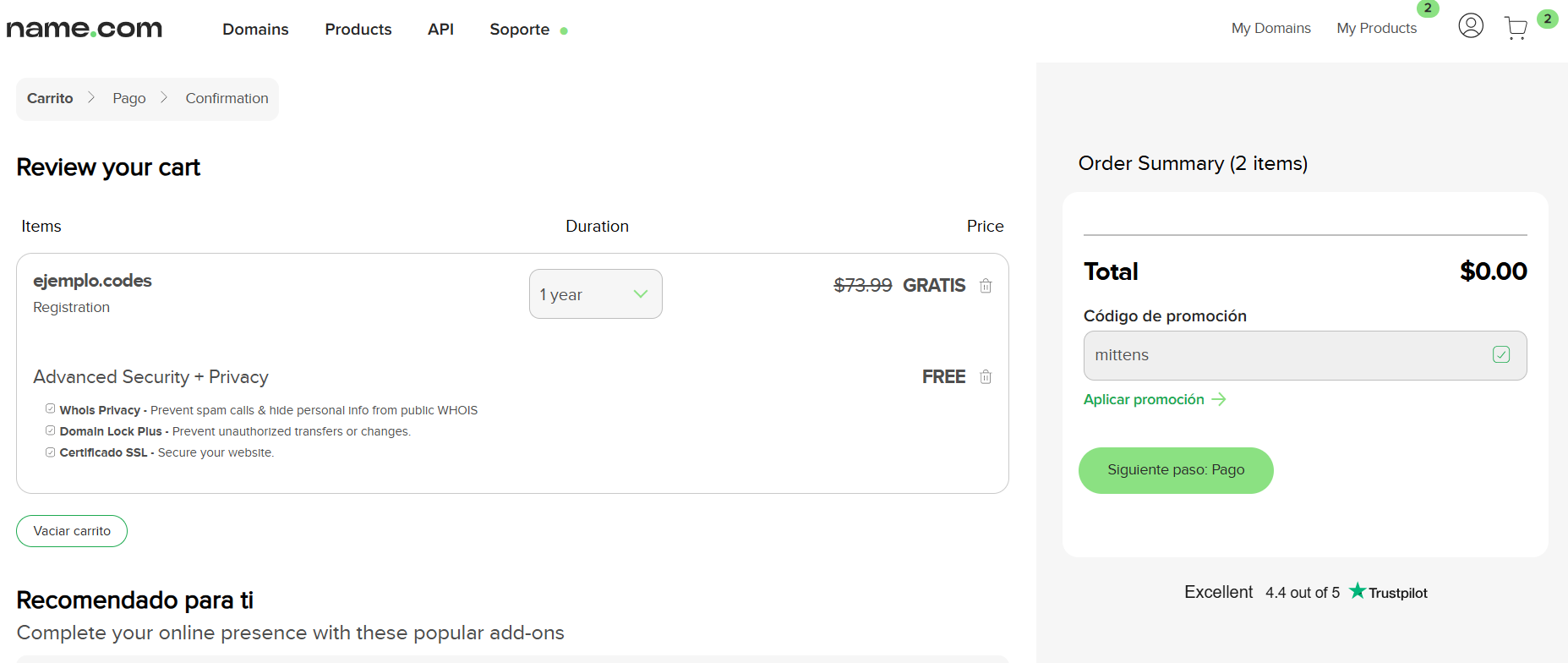Screen dimensions: 1568x663
Task: Open the Domains navigation menu
Action: (255, 30)
